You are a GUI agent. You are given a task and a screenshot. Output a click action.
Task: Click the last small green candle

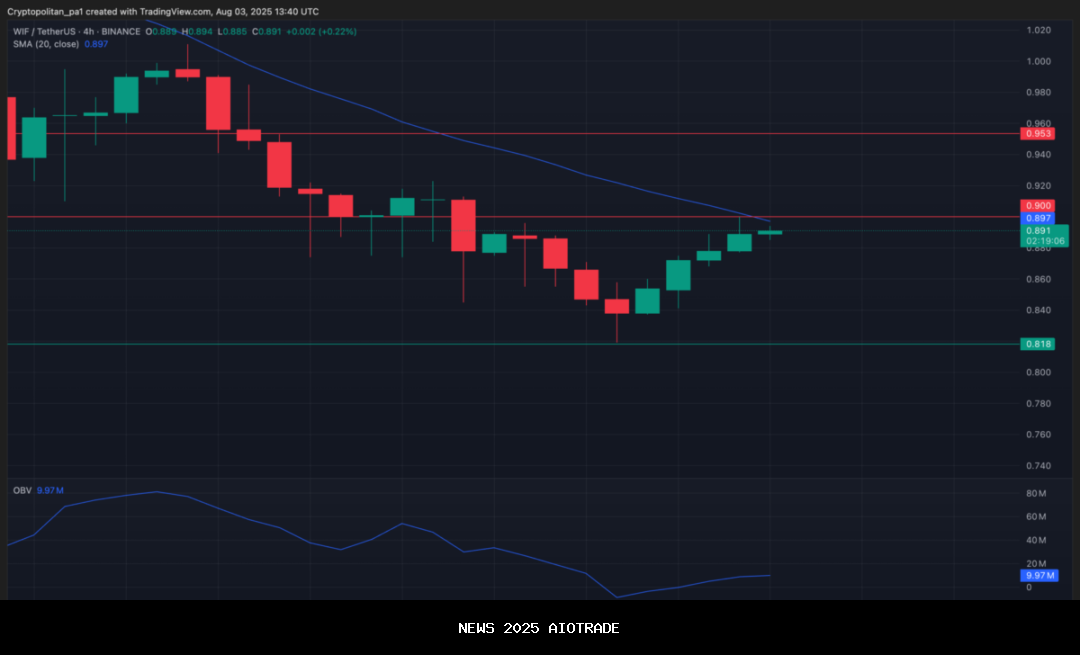pyautogui.click(x=769, y=232)
